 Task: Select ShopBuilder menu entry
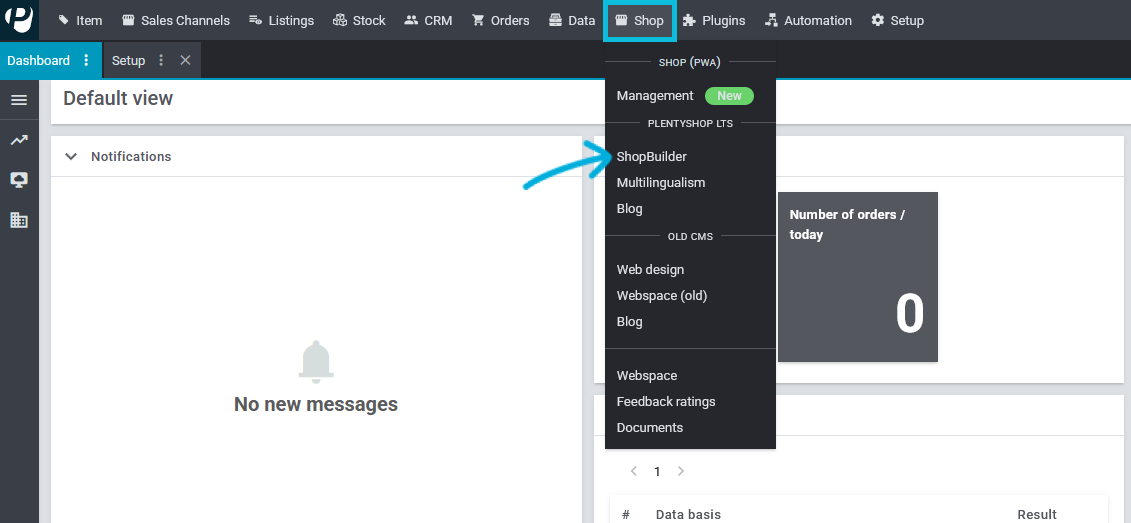coord(651,157)
